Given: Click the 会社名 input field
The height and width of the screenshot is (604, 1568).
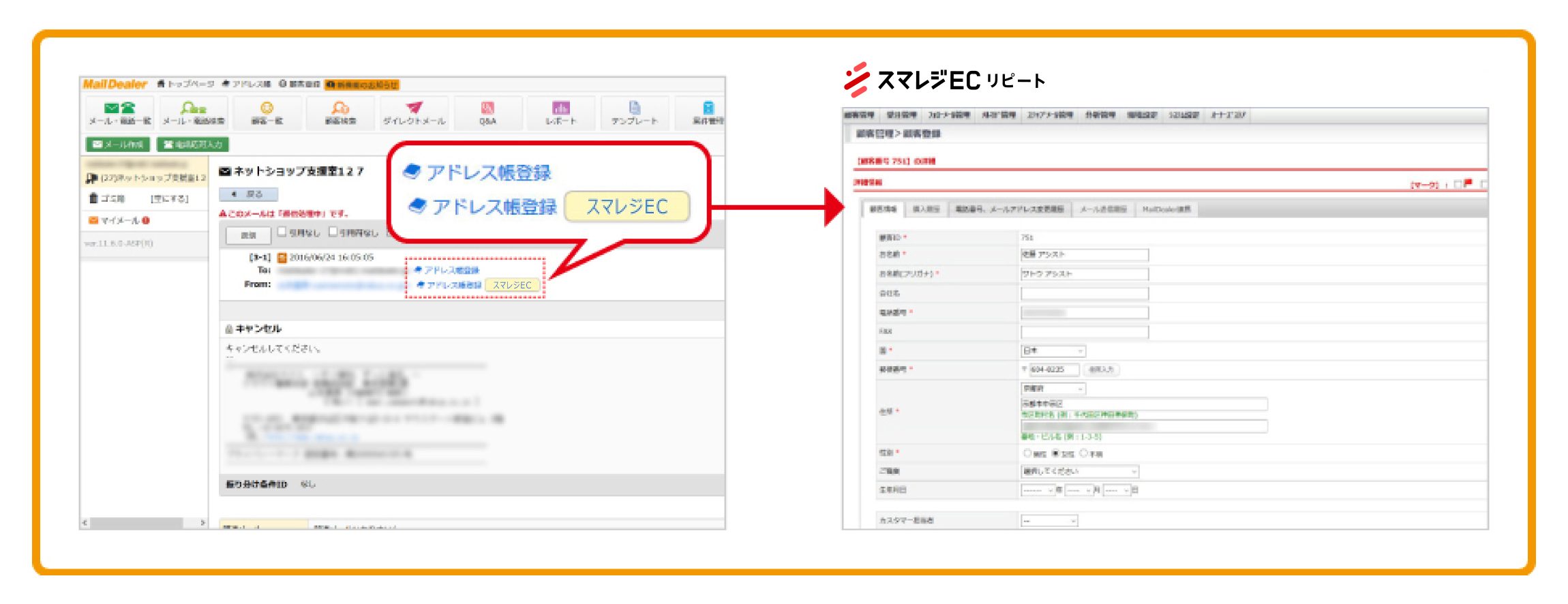Looking at the screenshot, I should (x=1084, y=294).
